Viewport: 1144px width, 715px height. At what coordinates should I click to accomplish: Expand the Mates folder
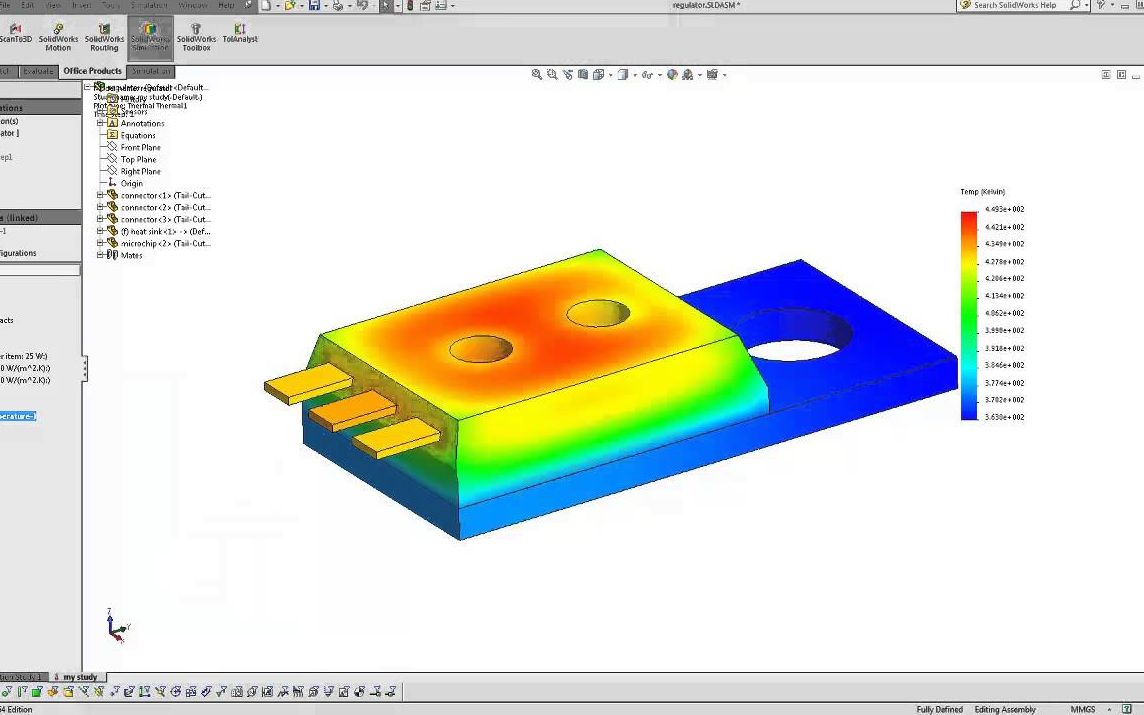101,254
